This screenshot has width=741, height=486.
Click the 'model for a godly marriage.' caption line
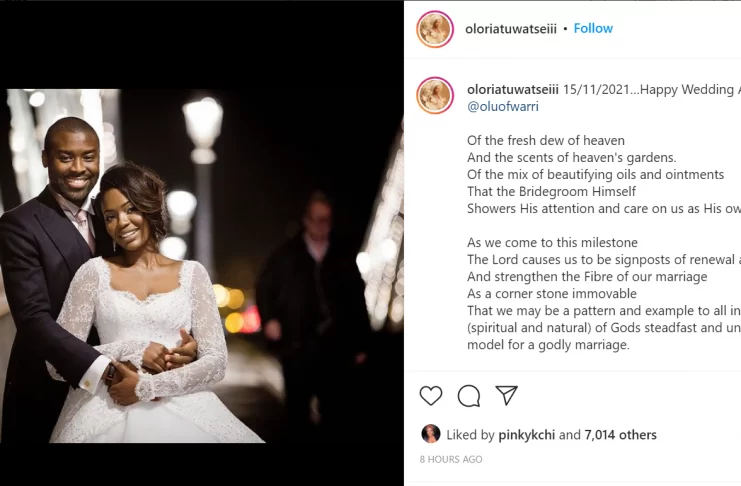tap(548, 345)
